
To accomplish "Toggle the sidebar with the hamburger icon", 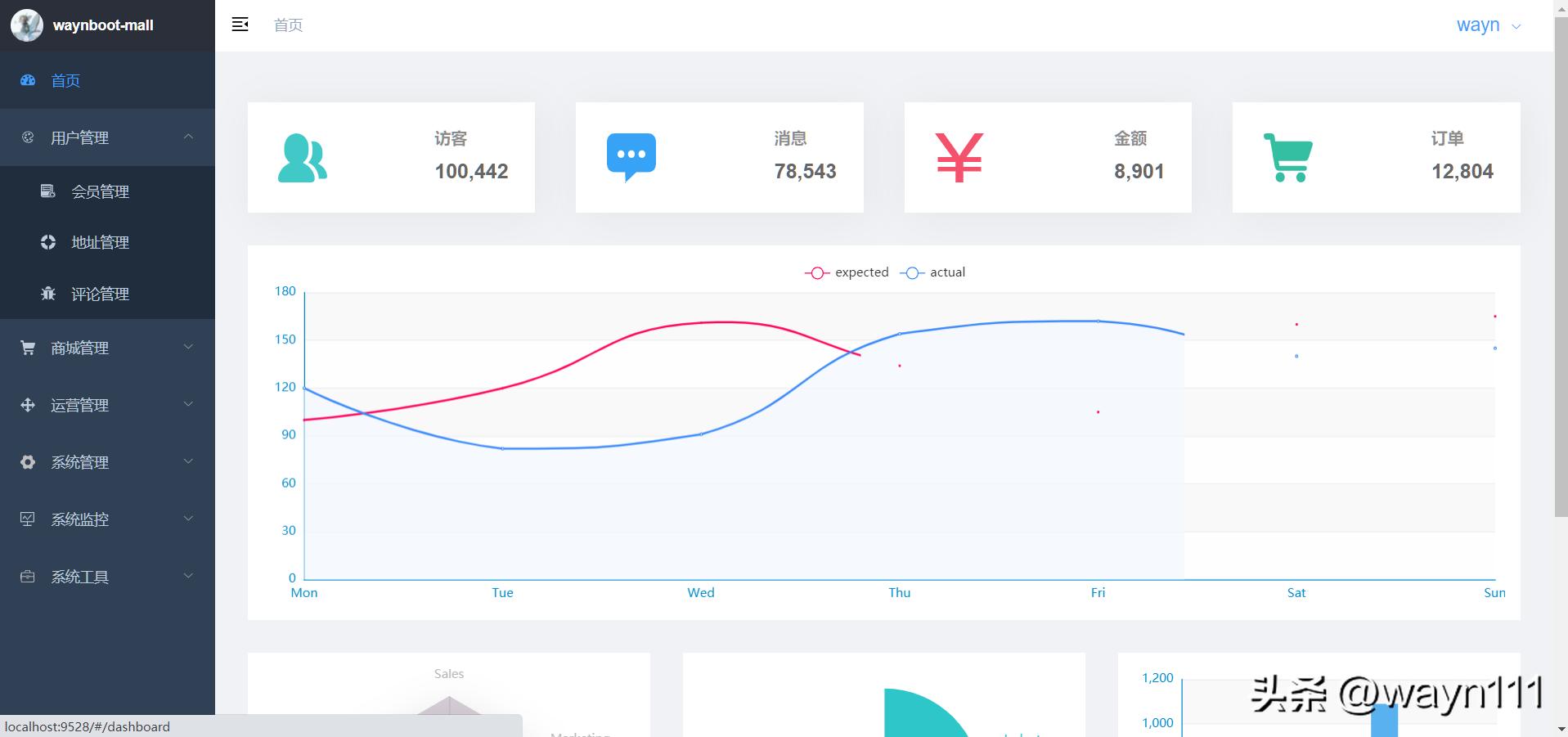I will (240, 25).
